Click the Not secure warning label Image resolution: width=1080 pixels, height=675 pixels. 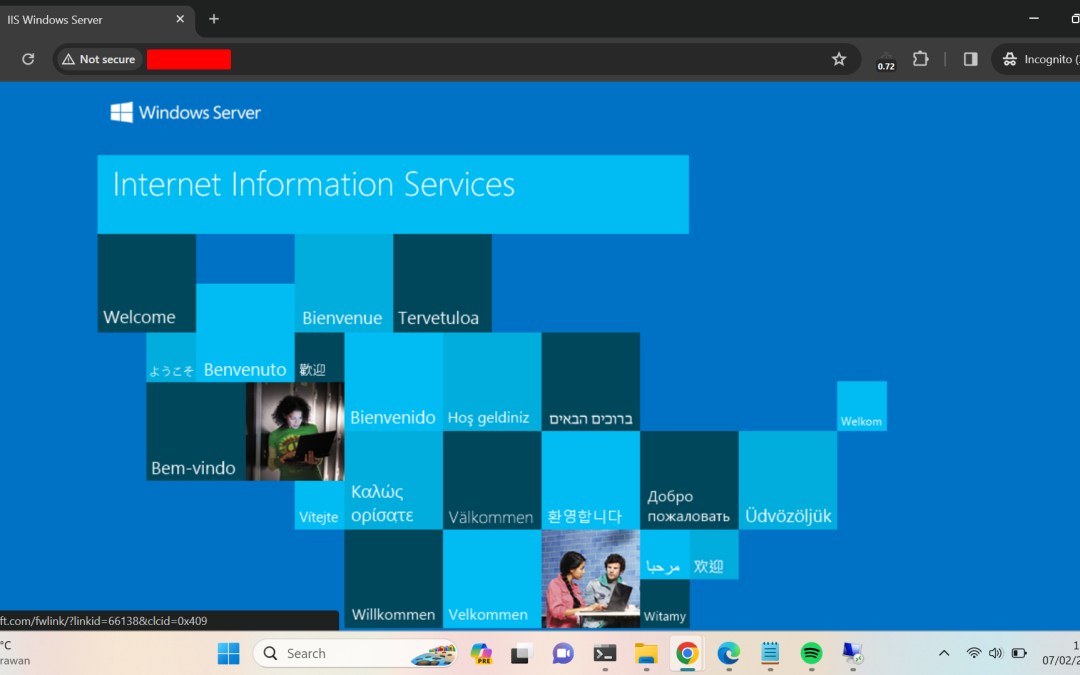coord(98,59)
